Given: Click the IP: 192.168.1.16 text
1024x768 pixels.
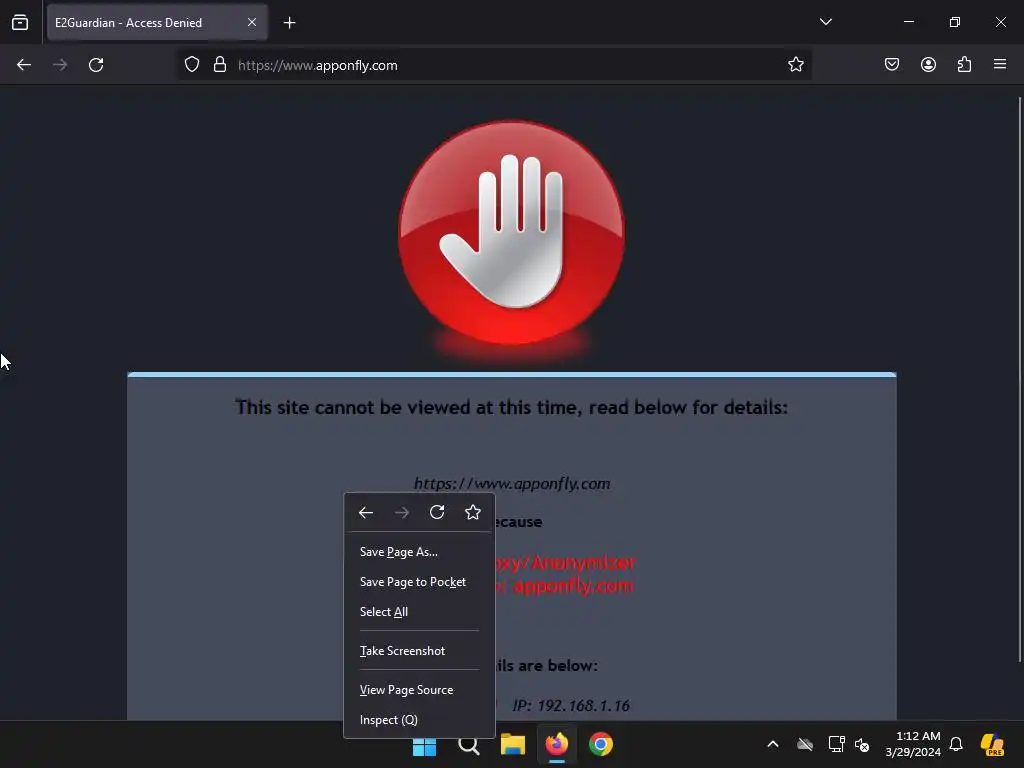Looking at the screenshot, I should point(571,706).
